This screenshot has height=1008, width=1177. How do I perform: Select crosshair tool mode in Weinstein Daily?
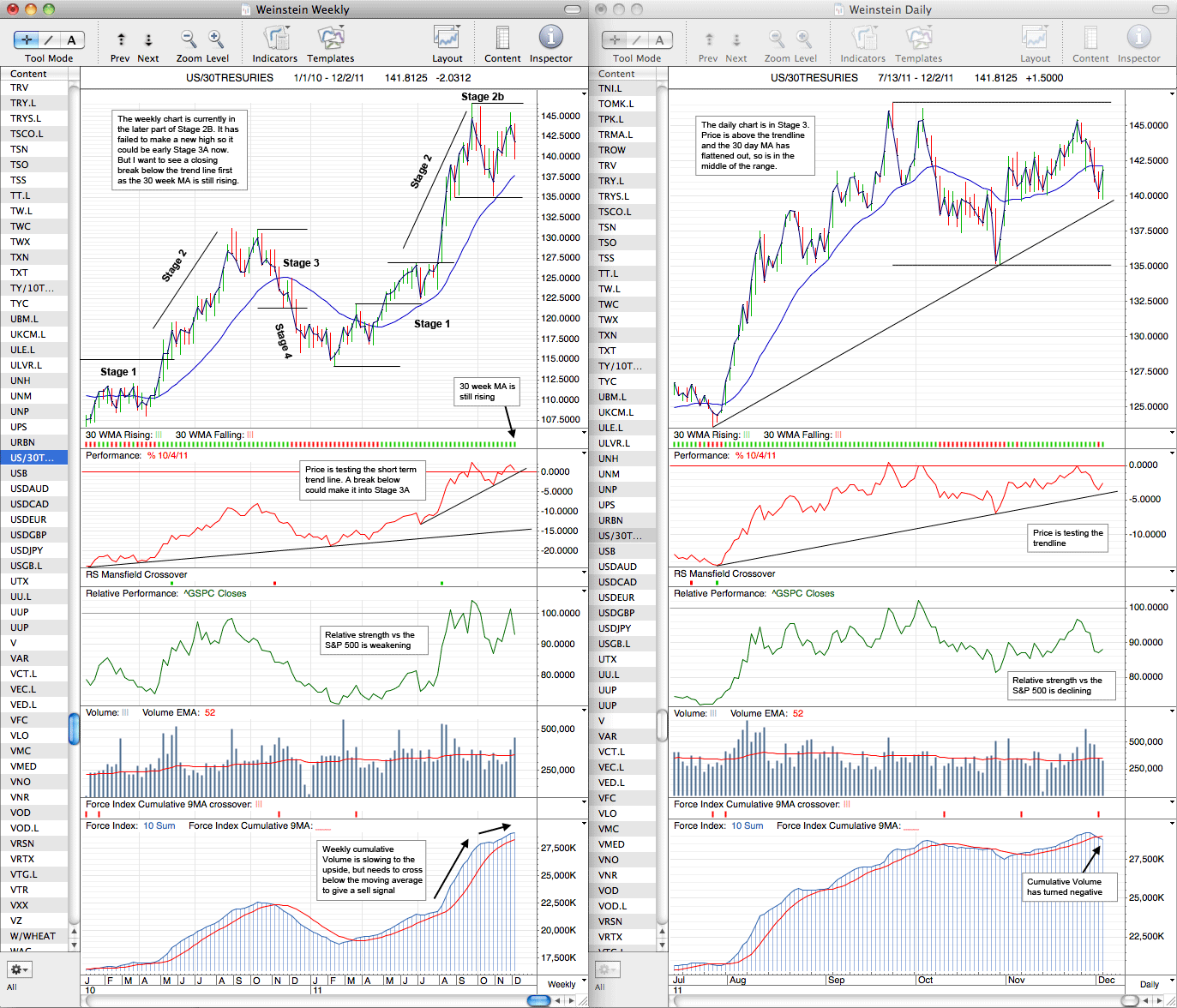615,39
